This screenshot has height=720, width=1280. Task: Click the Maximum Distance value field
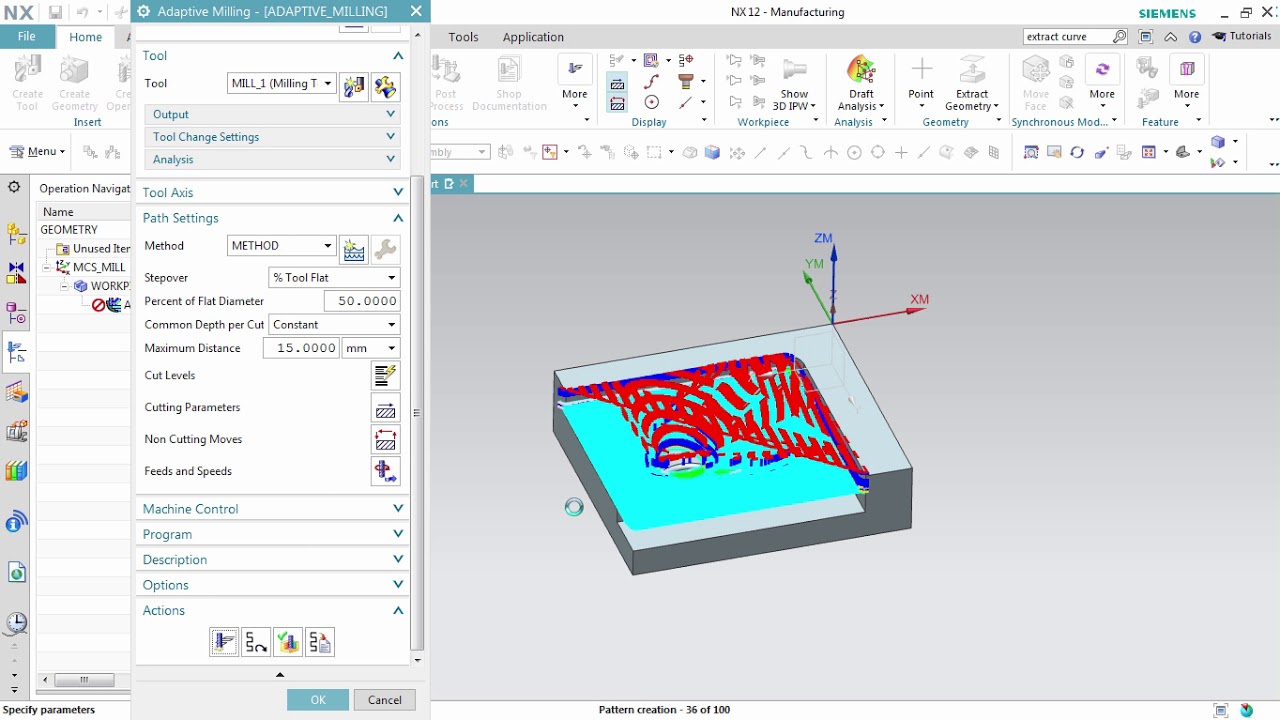300,348
